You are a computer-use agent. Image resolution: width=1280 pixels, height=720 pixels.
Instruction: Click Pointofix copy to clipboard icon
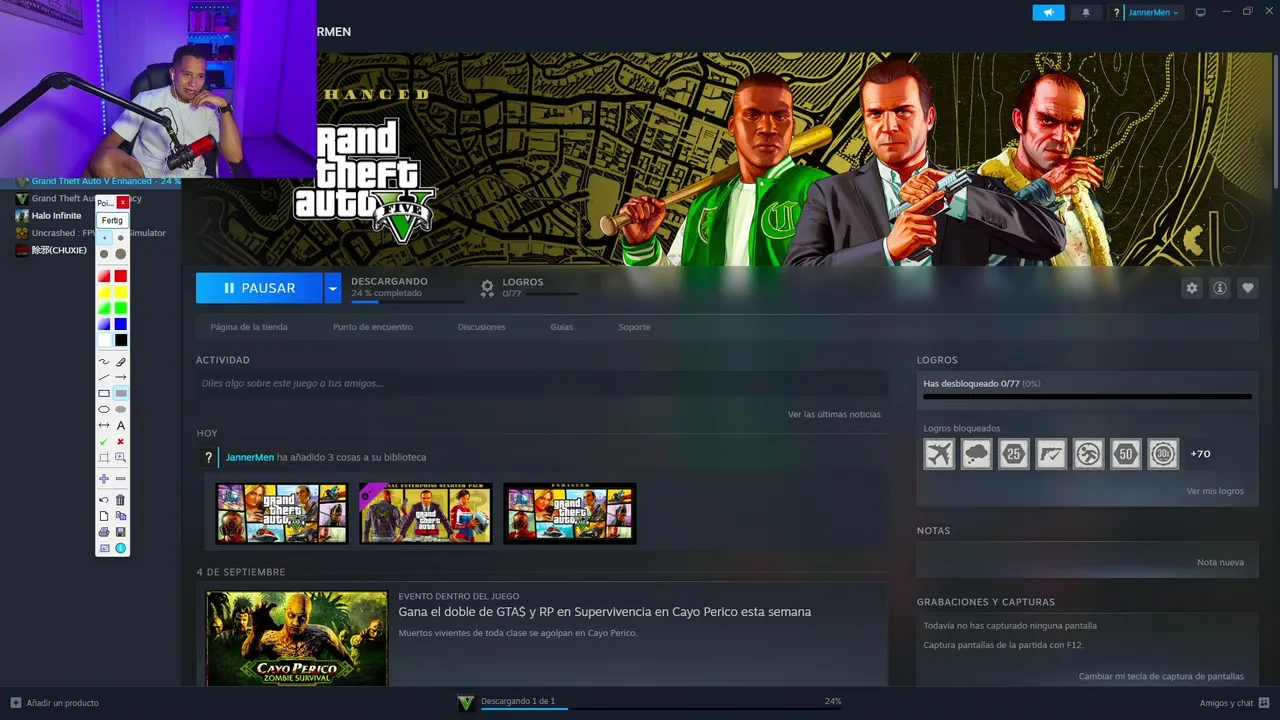coord(121,516)
